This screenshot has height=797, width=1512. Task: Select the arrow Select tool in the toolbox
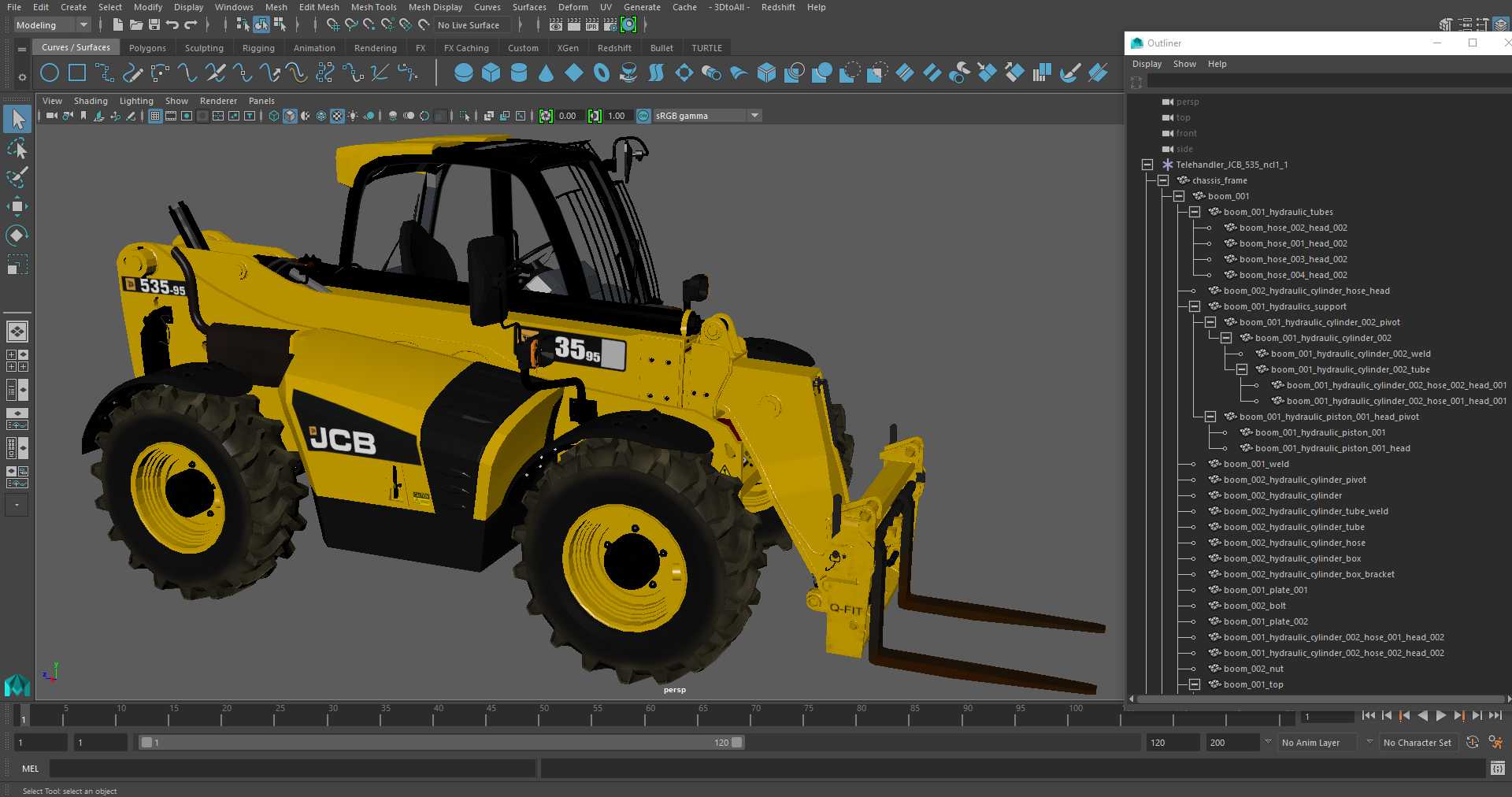tap(17, 119)
